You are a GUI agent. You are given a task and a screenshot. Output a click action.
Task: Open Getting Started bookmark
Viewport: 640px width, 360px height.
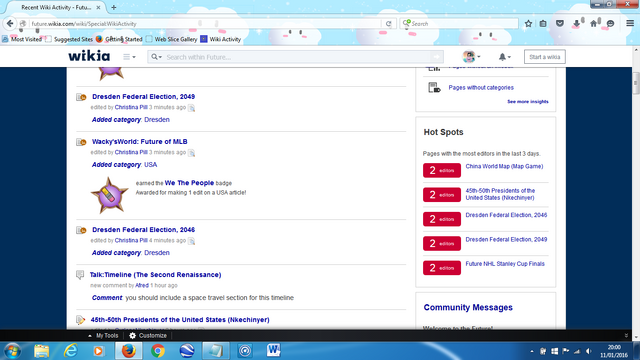[x=119, y=39]
